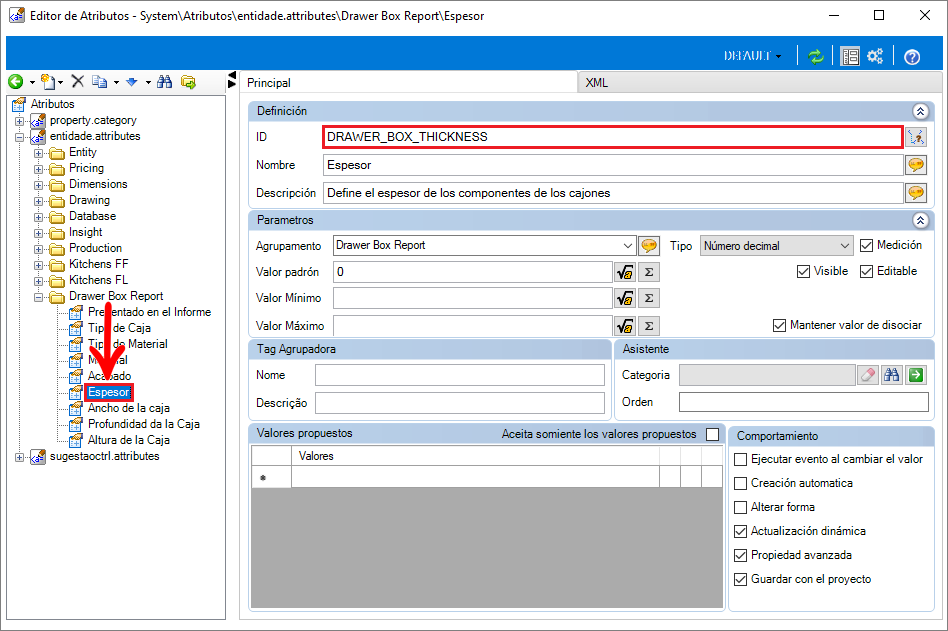Switch to the XML tab

click(597, 83)
